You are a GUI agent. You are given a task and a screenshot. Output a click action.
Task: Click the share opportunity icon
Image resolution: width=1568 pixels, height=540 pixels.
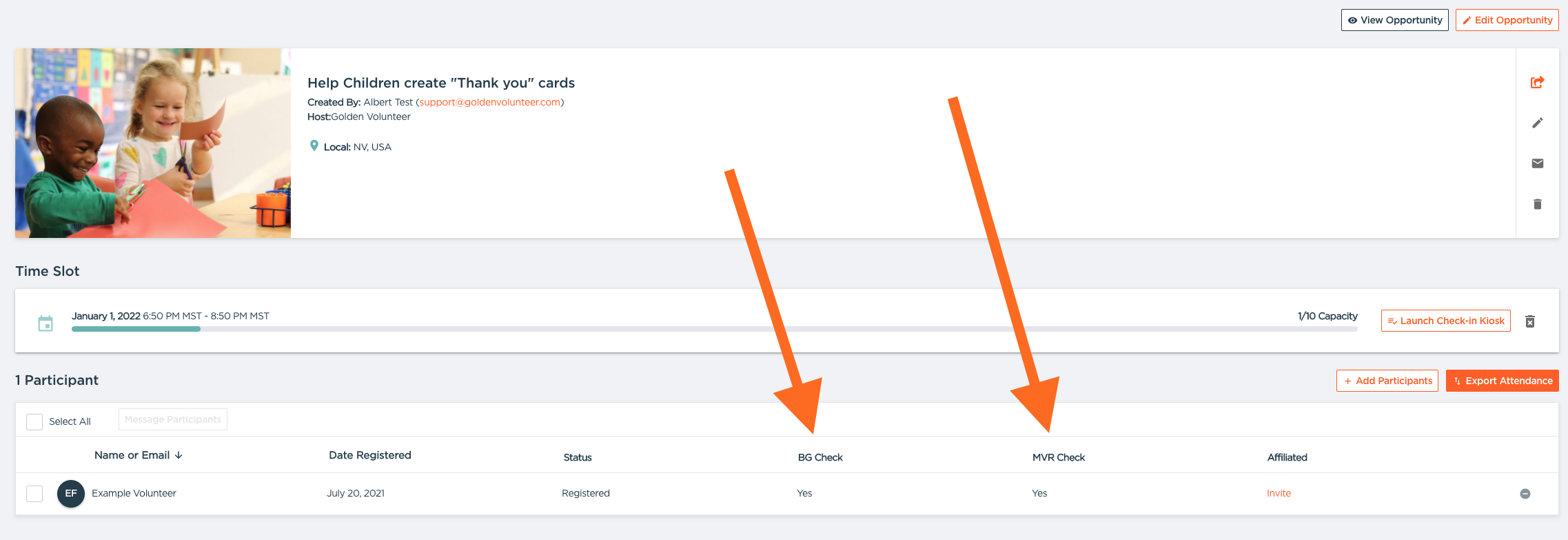pos(1537,83)
